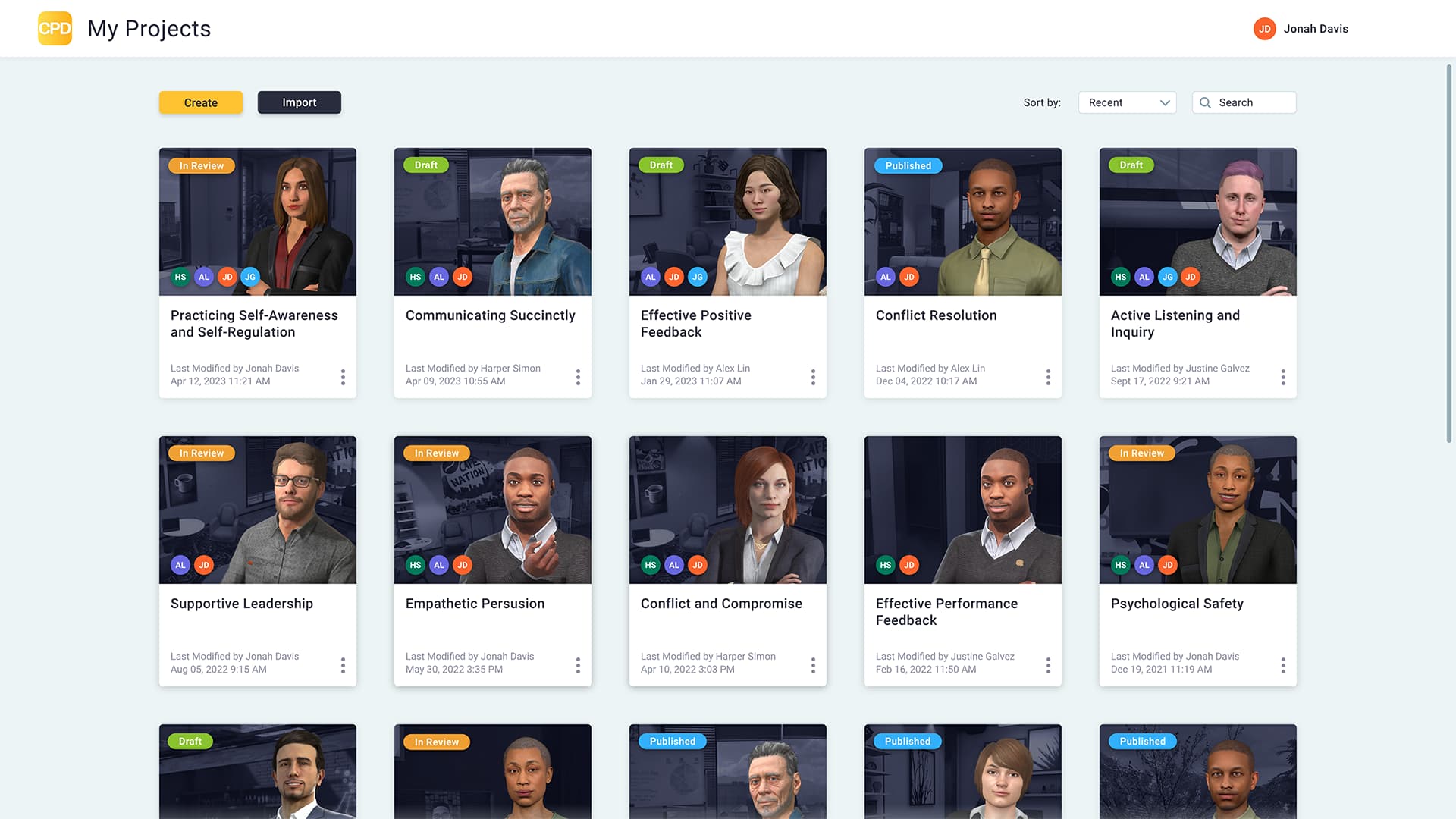Click In Review badge on Empathetic Persusion
1456x819 pixels.
[x=437, y=453]
